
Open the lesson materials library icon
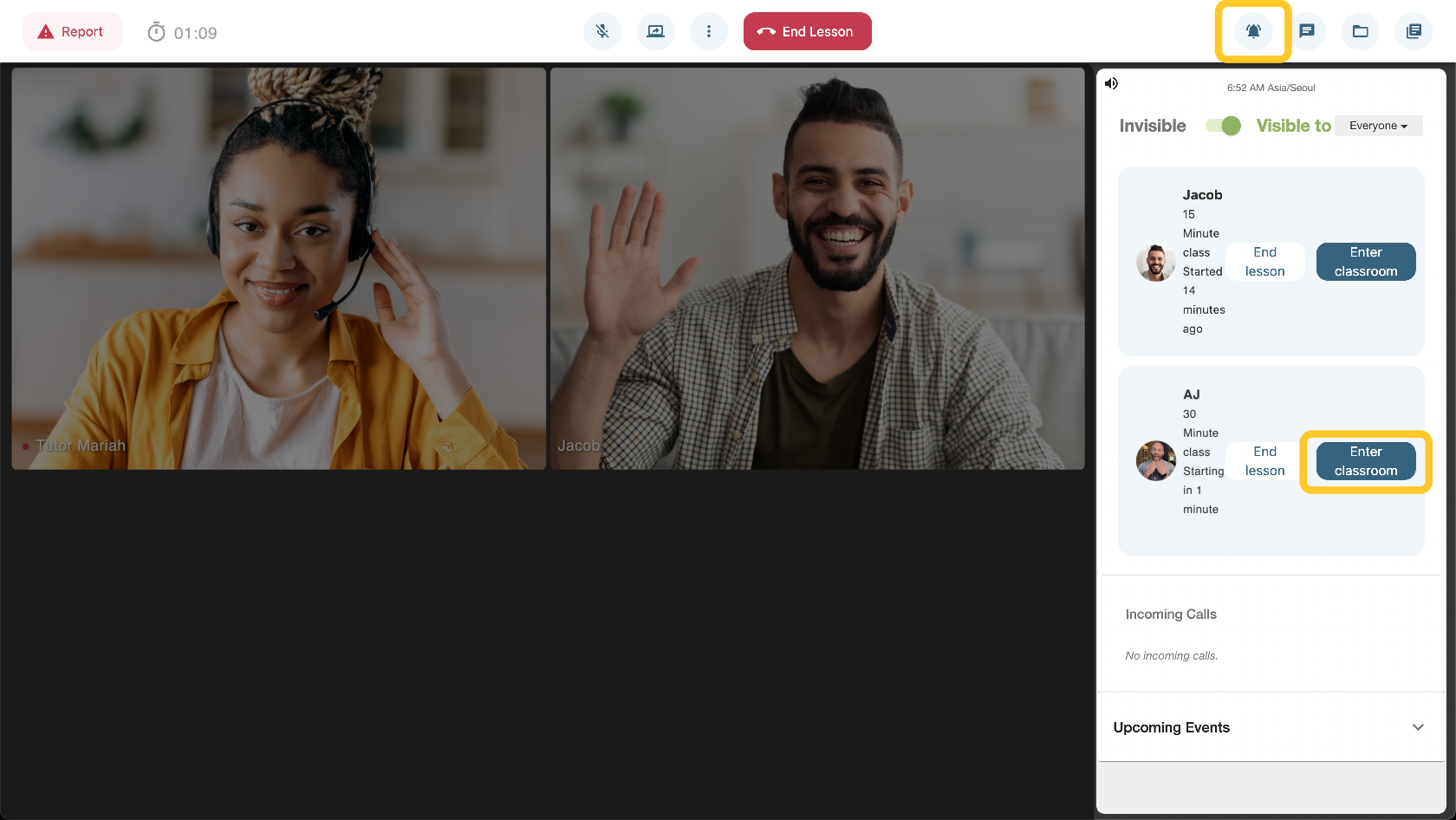[x=1414, y=31]
